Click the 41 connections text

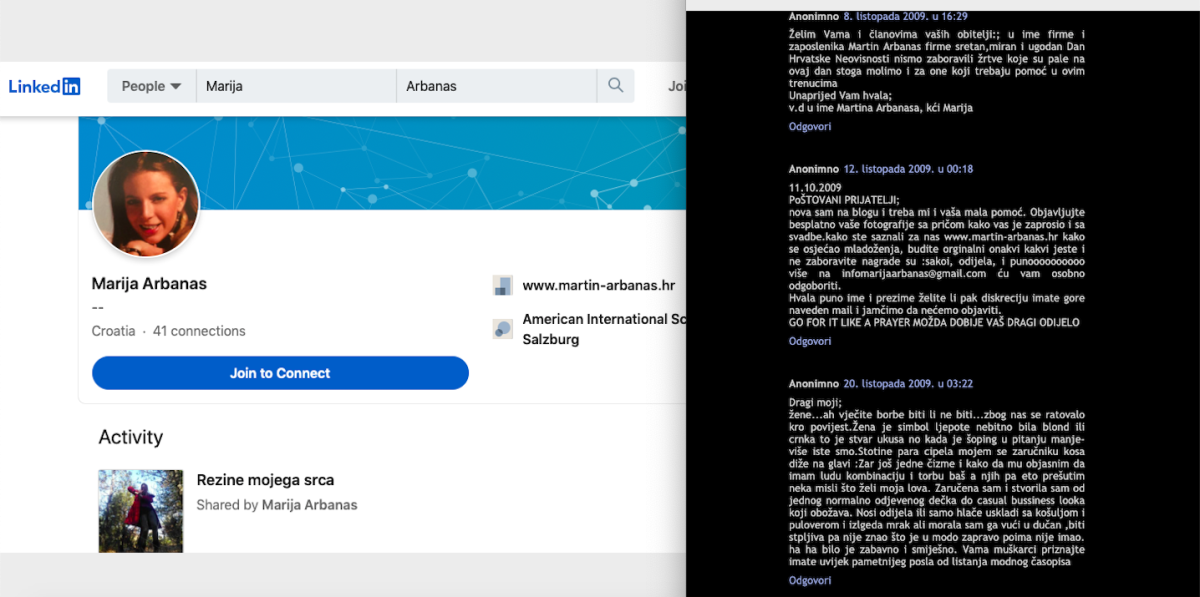tap(199, 331)
